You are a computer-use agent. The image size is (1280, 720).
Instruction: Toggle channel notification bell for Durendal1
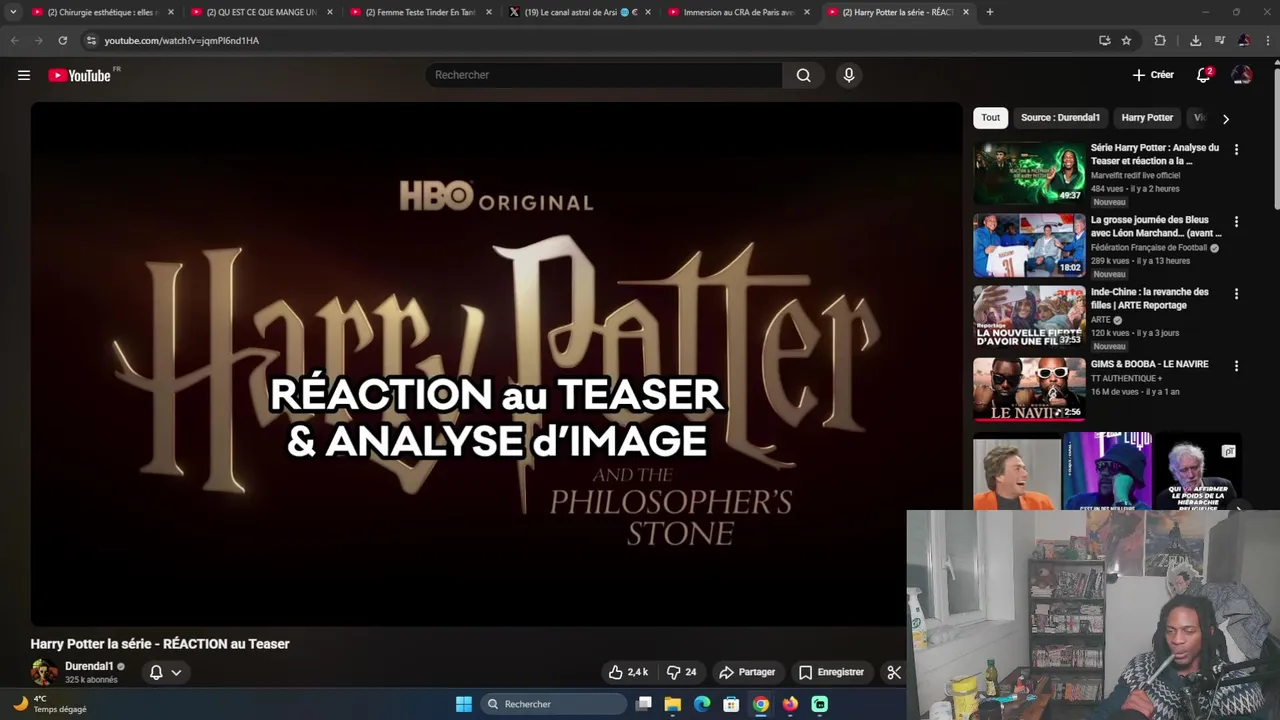[x=156, y=672]
